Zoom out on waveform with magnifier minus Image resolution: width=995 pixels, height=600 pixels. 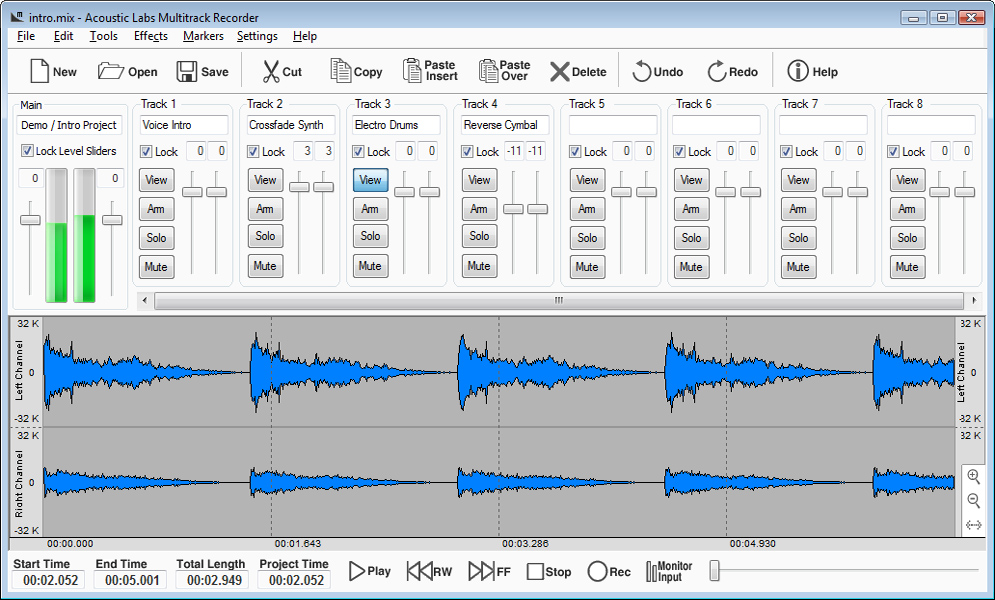(x=973, y=500)
